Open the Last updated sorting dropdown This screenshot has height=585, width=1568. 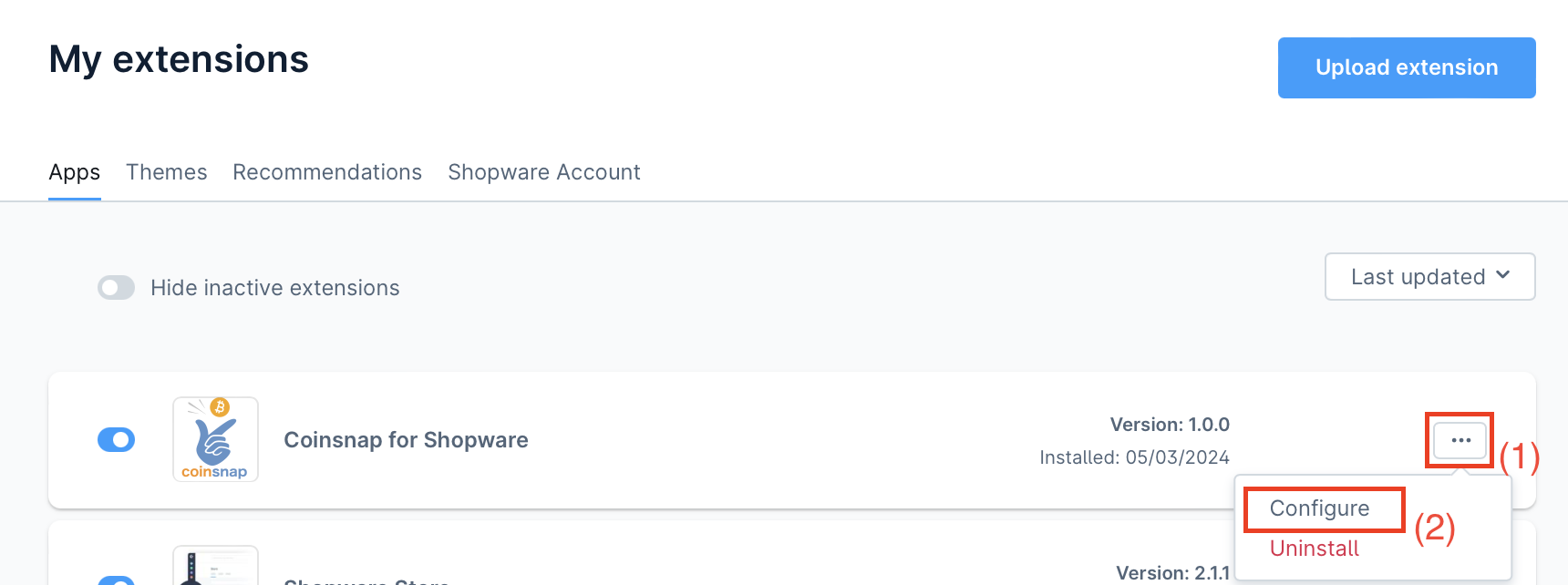click(x=1429, y=277)
